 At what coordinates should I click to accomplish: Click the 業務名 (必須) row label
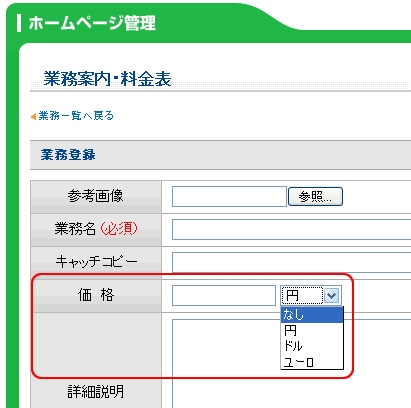[96, 229]
